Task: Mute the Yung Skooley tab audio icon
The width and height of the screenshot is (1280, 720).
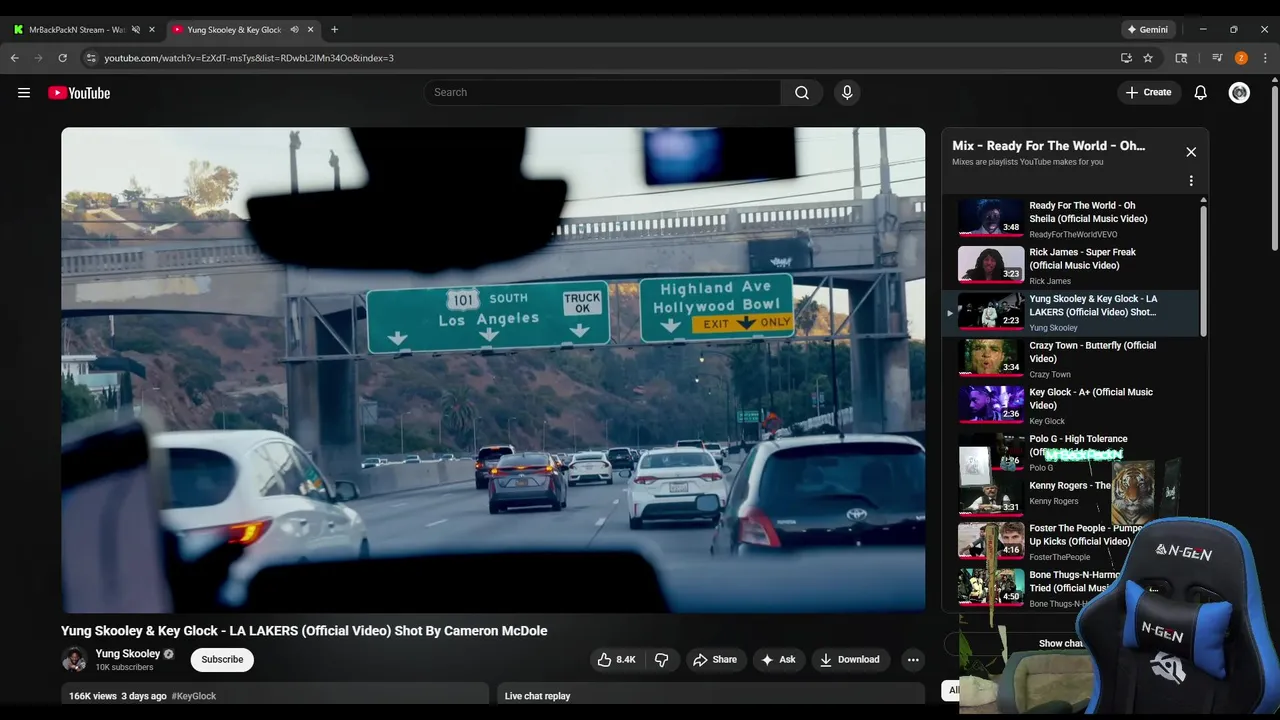Action: 294,30
